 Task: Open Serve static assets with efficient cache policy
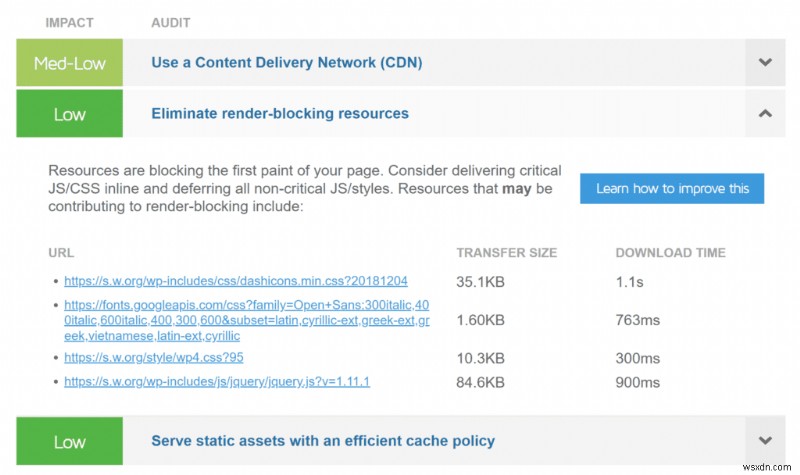point(323,441)
